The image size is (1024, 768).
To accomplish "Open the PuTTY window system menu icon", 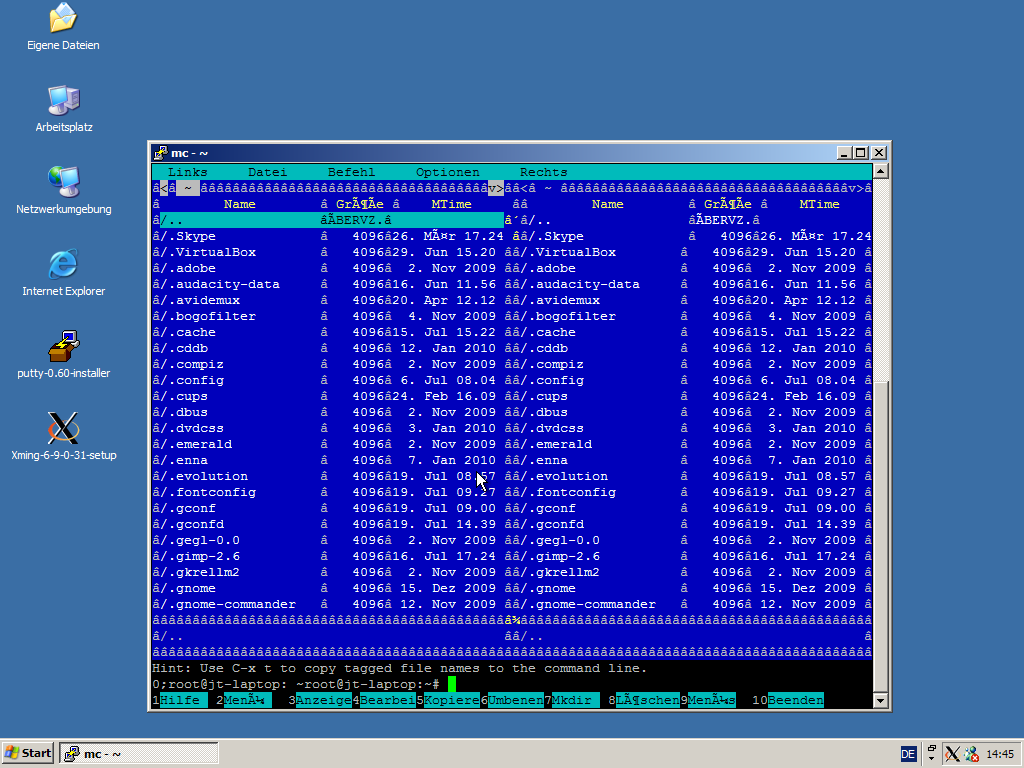I will (160, 153).
